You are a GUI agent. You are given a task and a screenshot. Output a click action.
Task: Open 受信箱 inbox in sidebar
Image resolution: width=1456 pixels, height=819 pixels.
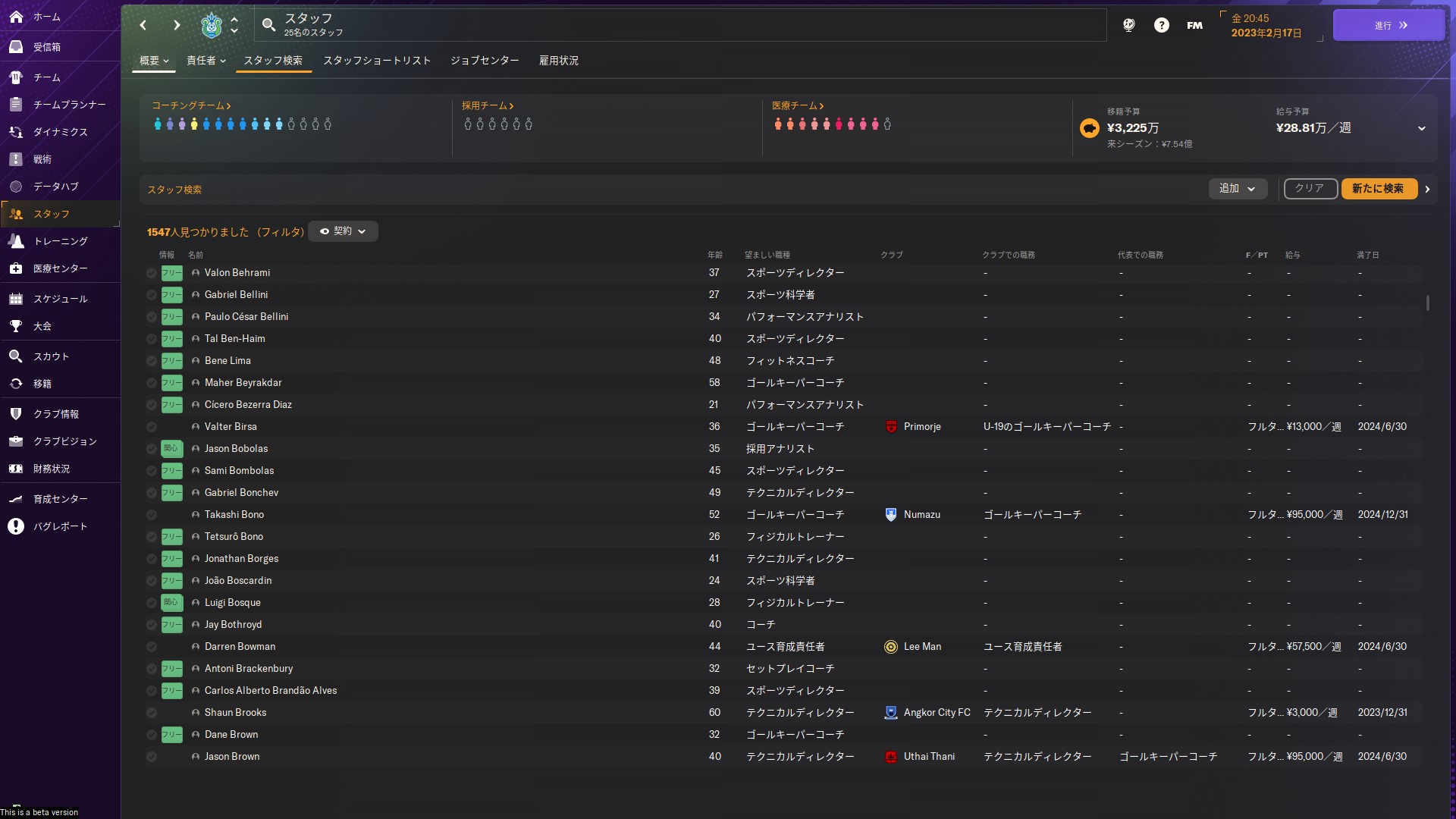tap(46, 47)
